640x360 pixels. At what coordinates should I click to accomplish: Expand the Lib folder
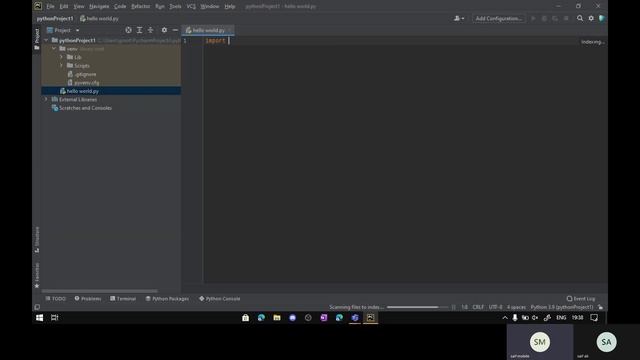click(62, 57)
